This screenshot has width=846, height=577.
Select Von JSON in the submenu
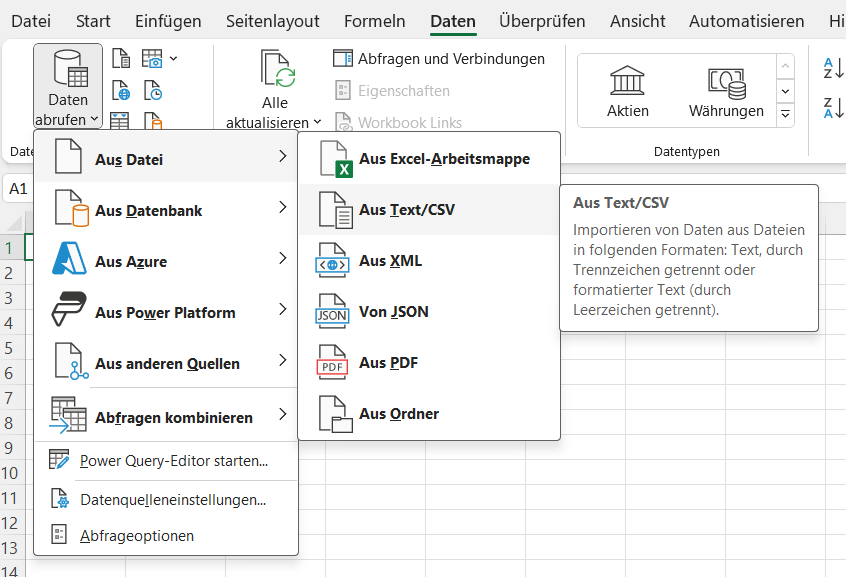[x=429, y=311]
